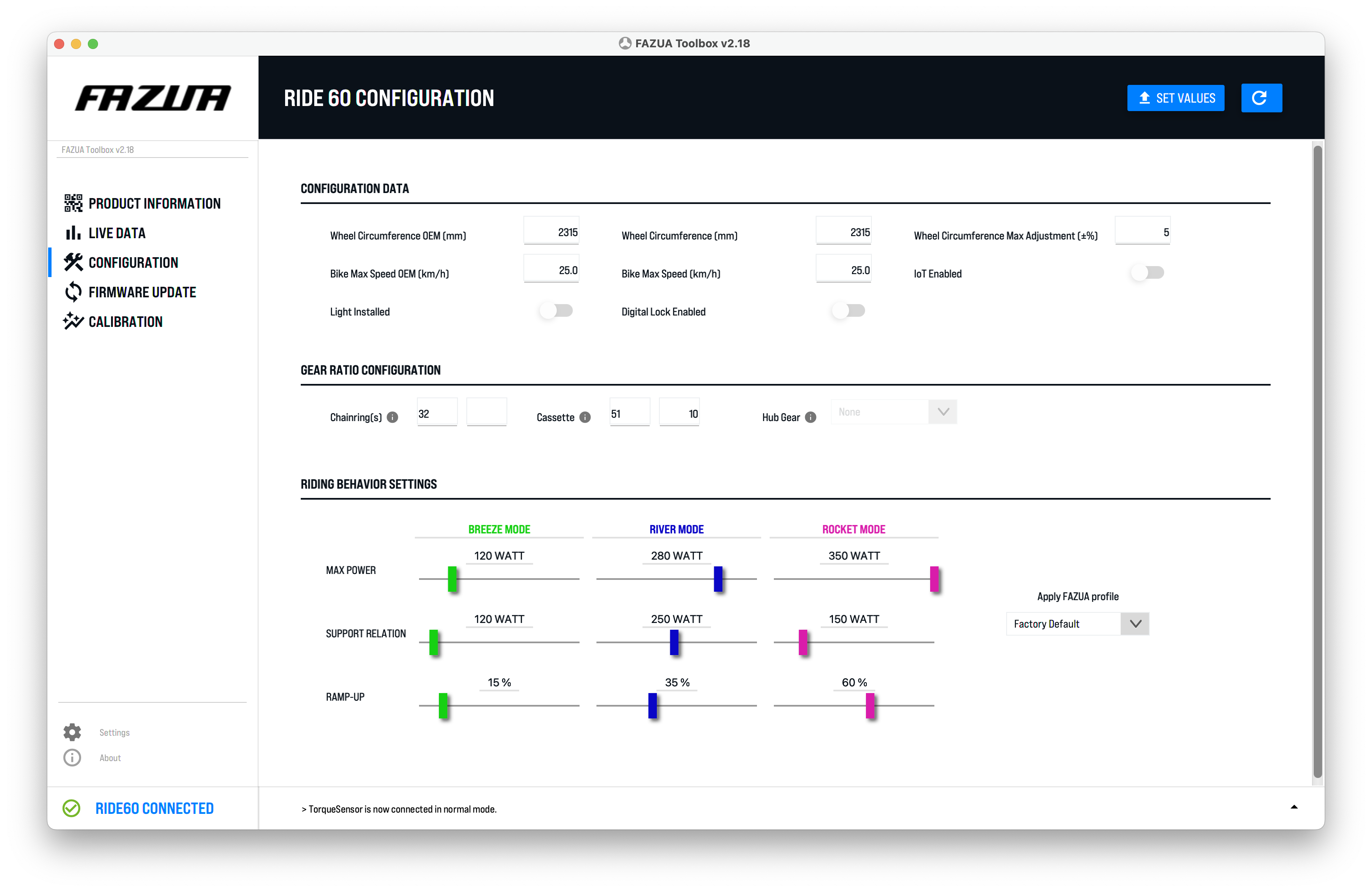Open the Hub Gear dropdown

(893, 412)
